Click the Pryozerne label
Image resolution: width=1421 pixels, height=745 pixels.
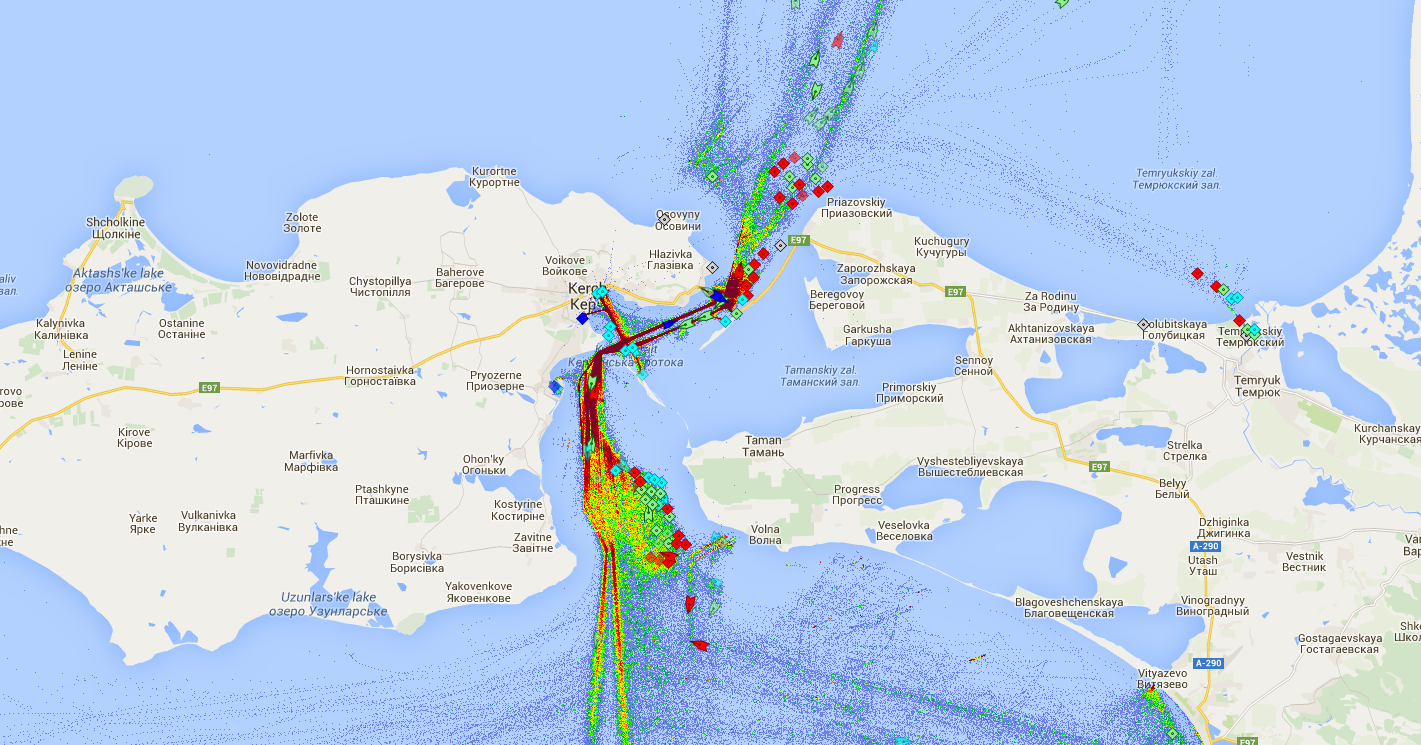click(497, 380)
